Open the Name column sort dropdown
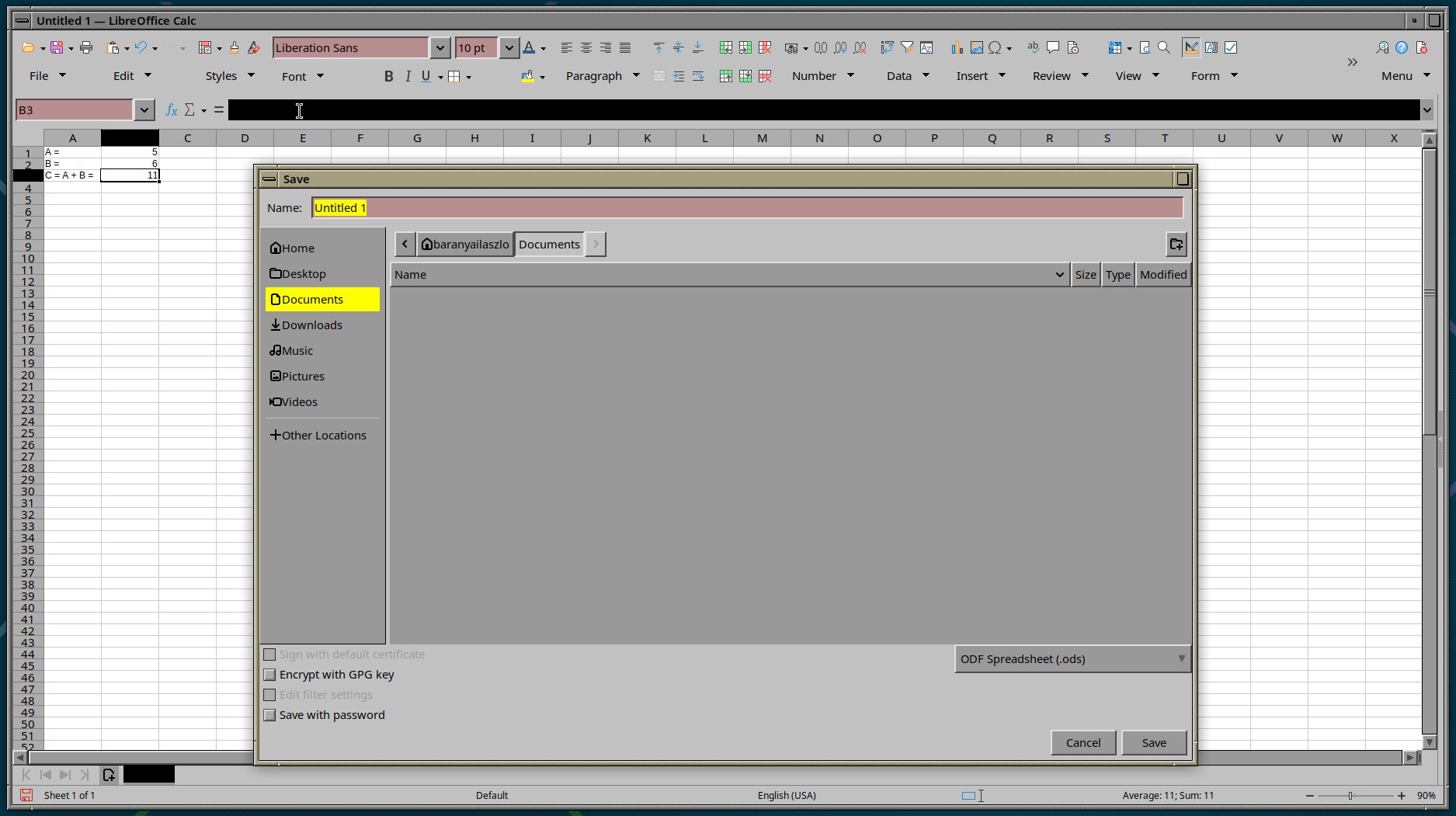 pos(1059,275)
